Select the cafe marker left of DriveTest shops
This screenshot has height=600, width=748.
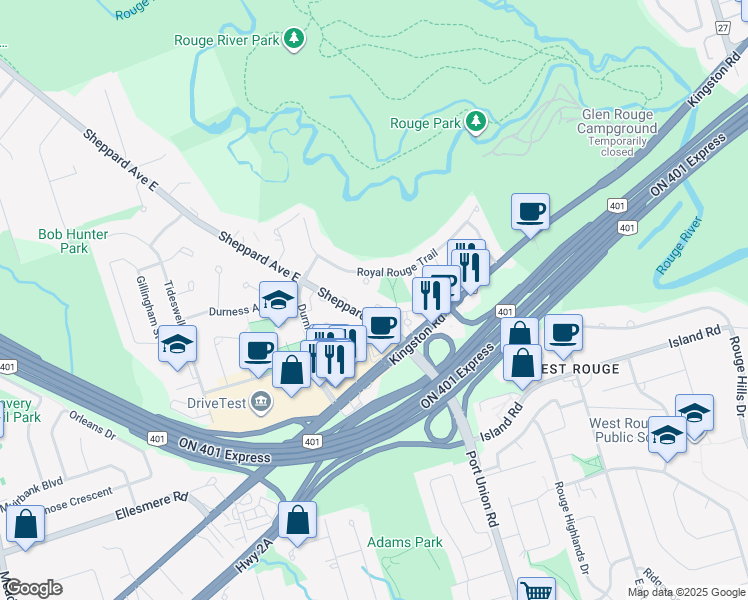258,353
